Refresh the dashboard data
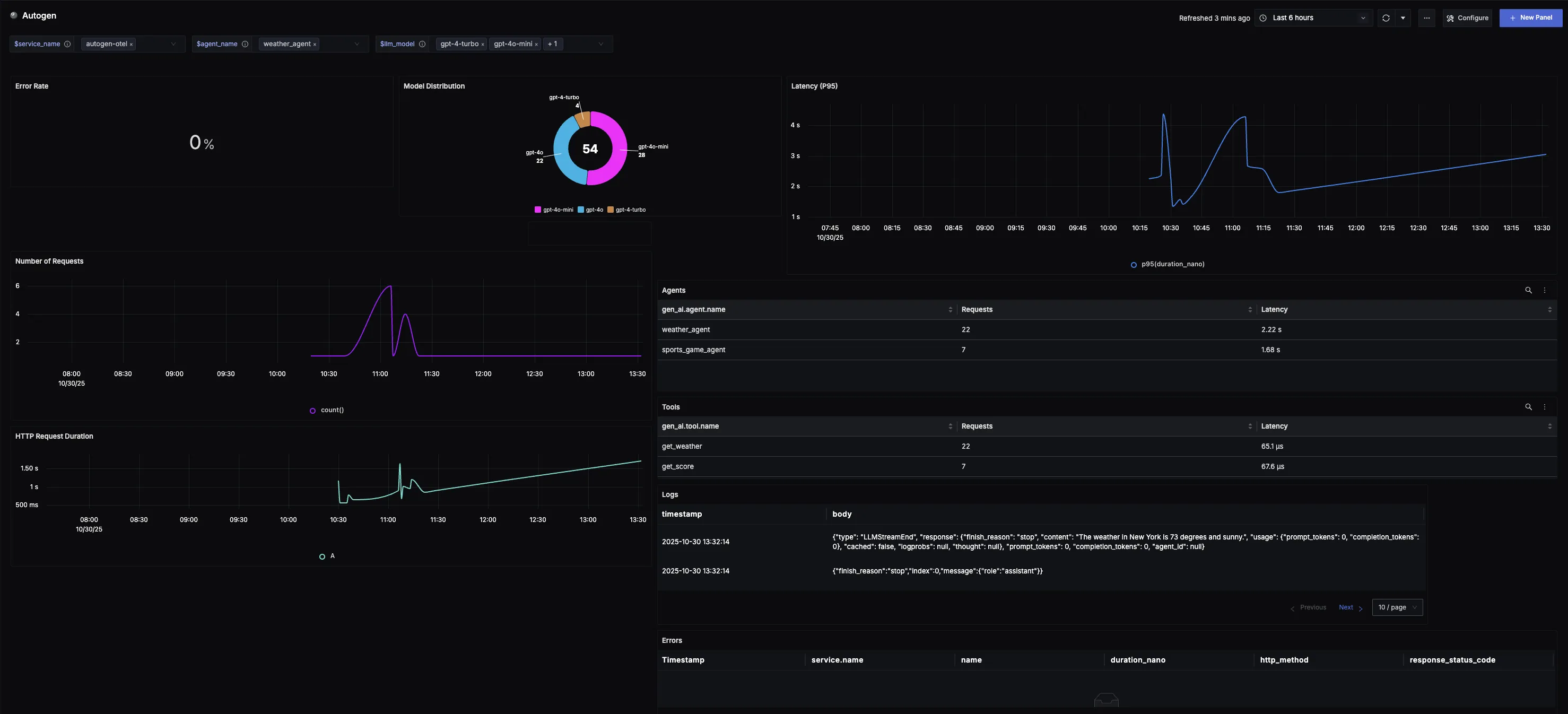 1386,18
